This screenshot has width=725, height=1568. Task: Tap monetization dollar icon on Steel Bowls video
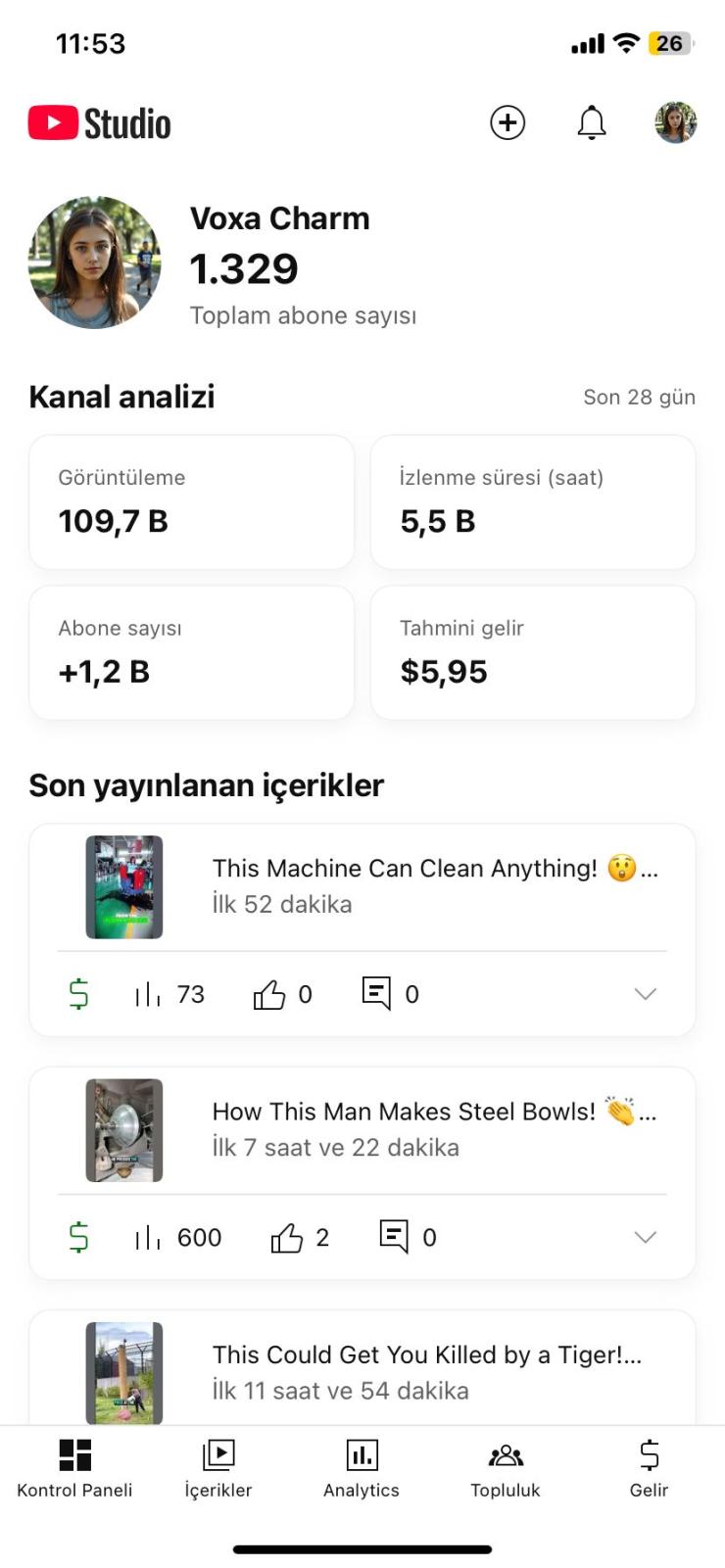pos(78,1238)
